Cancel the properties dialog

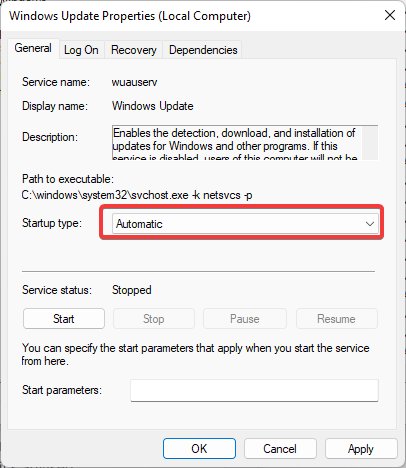[x=280, y=449]
